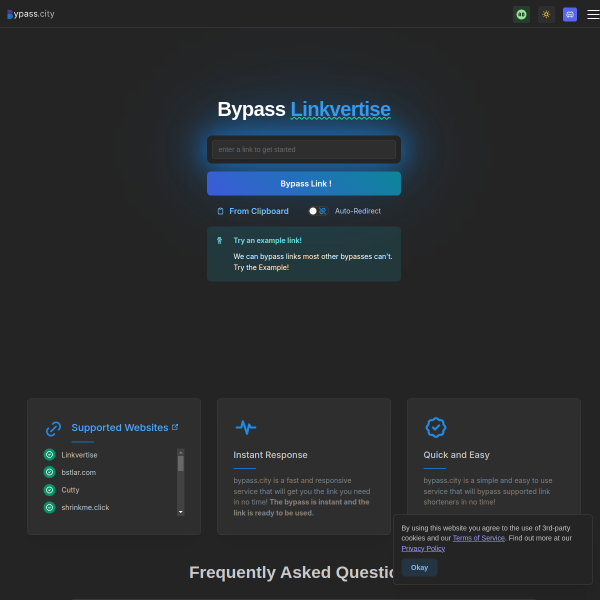600x600 pixels.
Task: Open the Discord icon button
Action: (x=570, y=15)
